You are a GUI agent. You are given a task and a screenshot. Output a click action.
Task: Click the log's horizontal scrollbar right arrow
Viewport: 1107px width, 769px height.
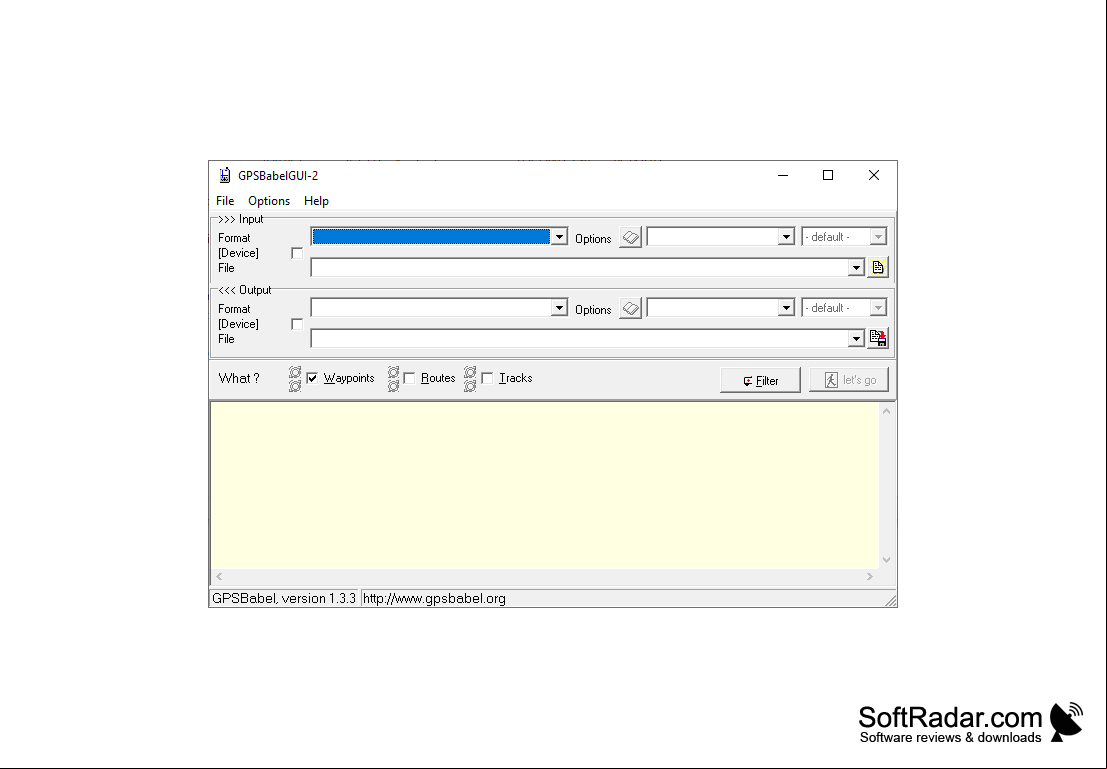click(870, 577)
